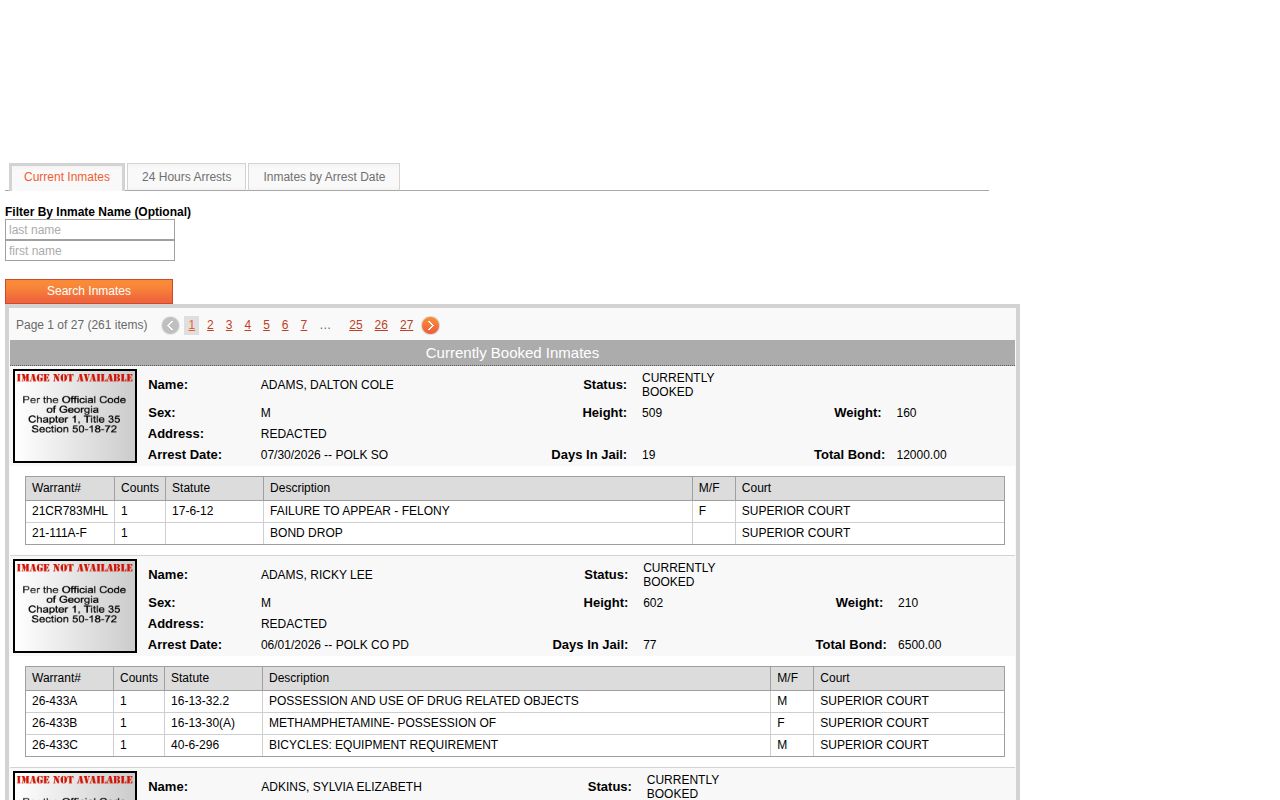Select inmate name ADAMS, RICKY LEE
Screen dimensions: 1280x800
(317, 575)
